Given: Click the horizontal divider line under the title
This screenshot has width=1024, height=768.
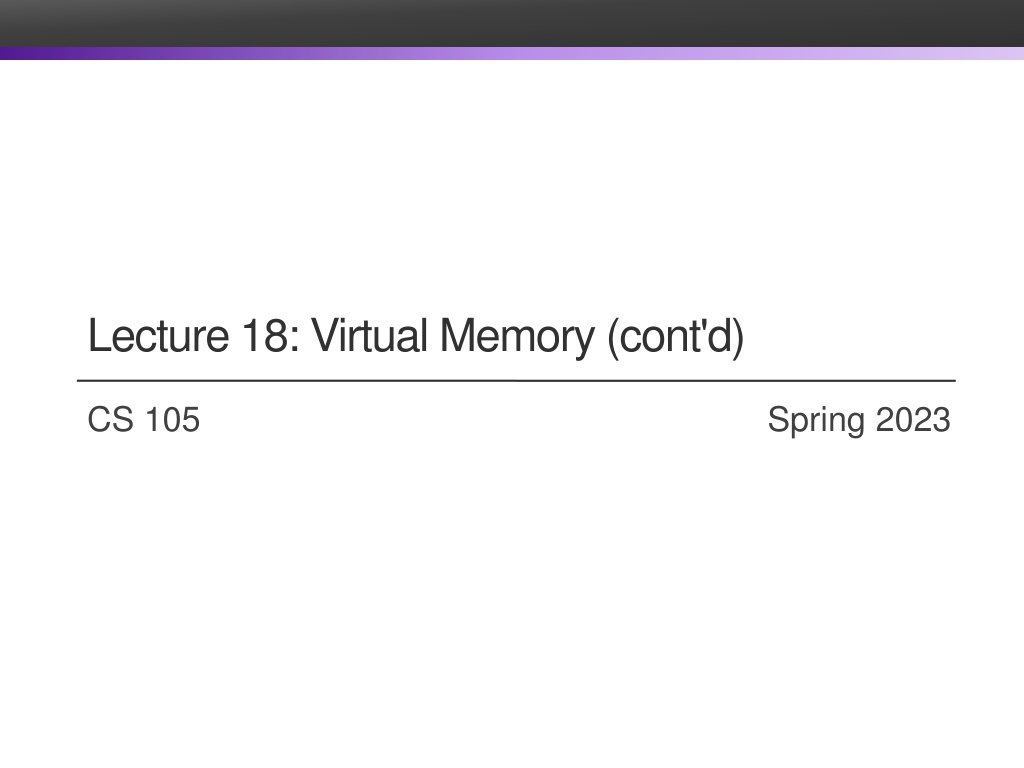Looking at the screenshot, I should point(516,380).
